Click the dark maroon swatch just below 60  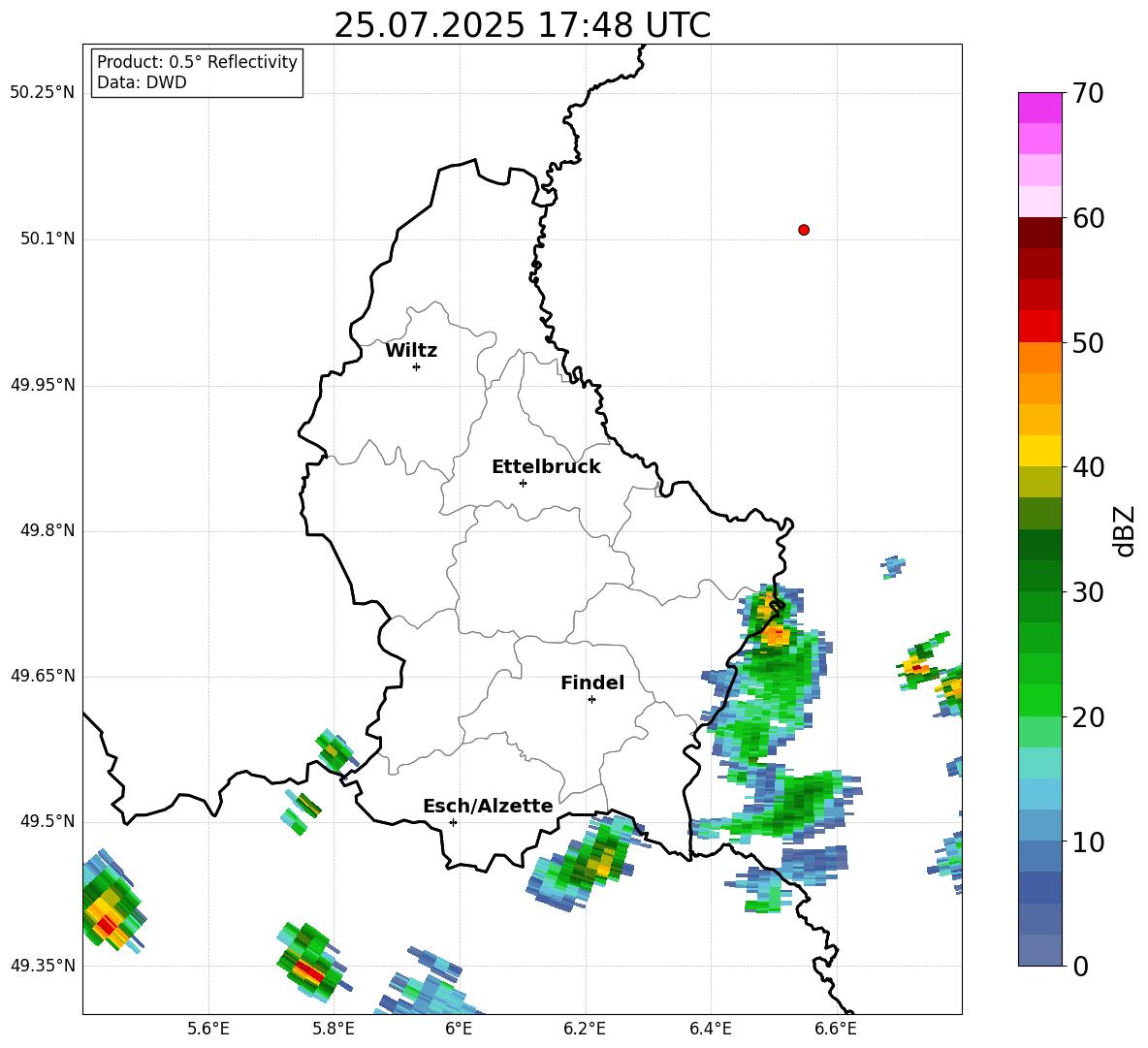[x=1039, y=233]
